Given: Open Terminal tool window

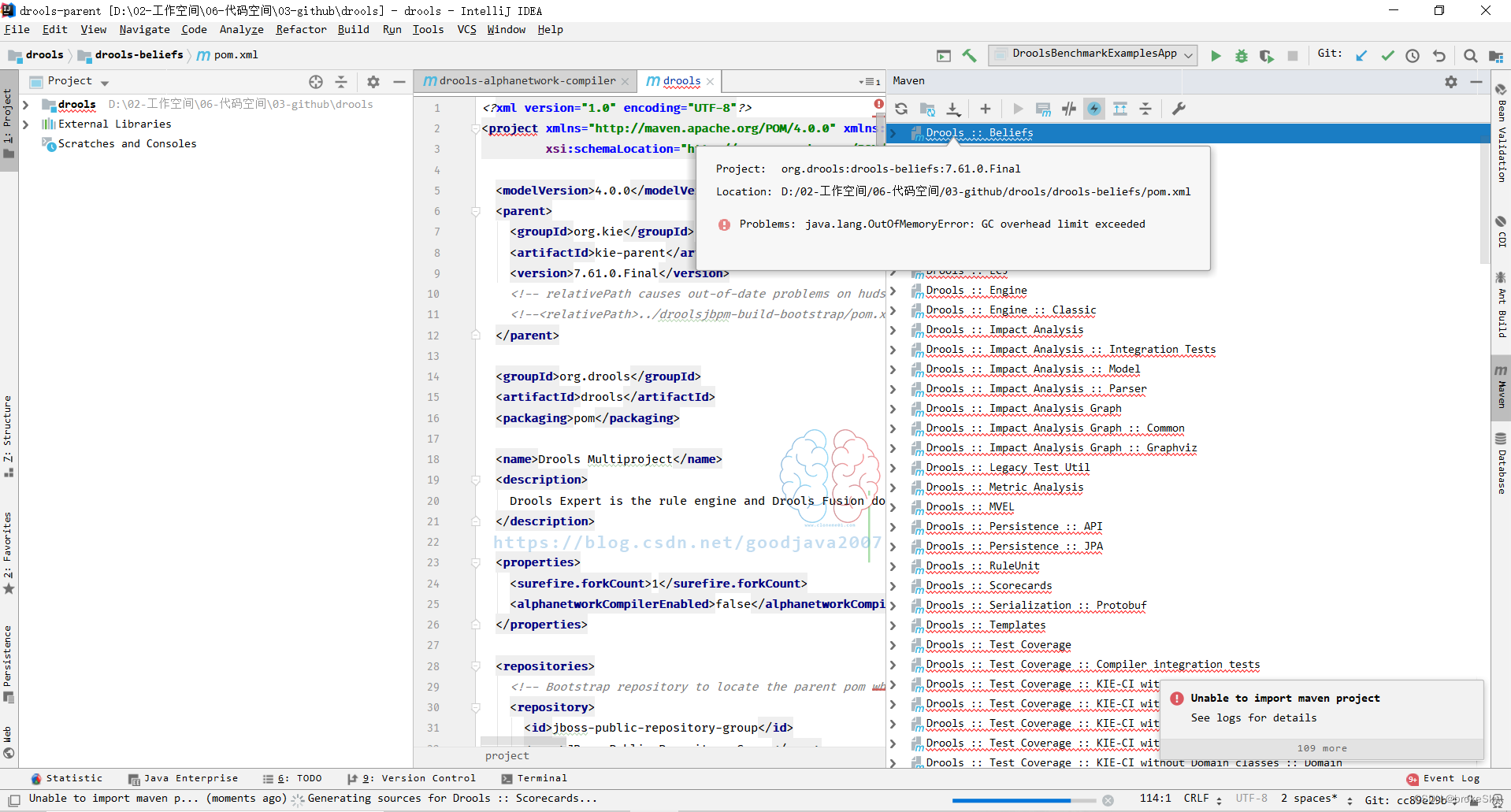Looking at the screenshot, I should click(x=534, y=778).
